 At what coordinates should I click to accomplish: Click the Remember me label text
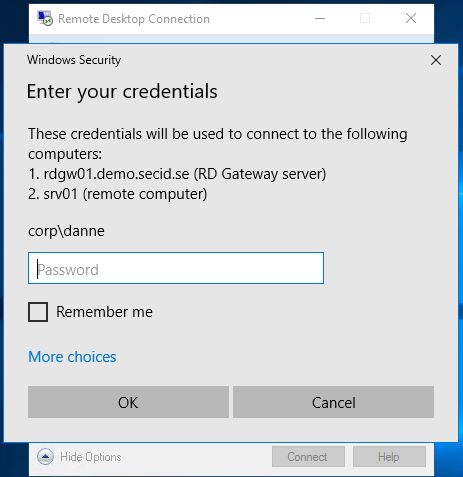click(x=104, y=312)
